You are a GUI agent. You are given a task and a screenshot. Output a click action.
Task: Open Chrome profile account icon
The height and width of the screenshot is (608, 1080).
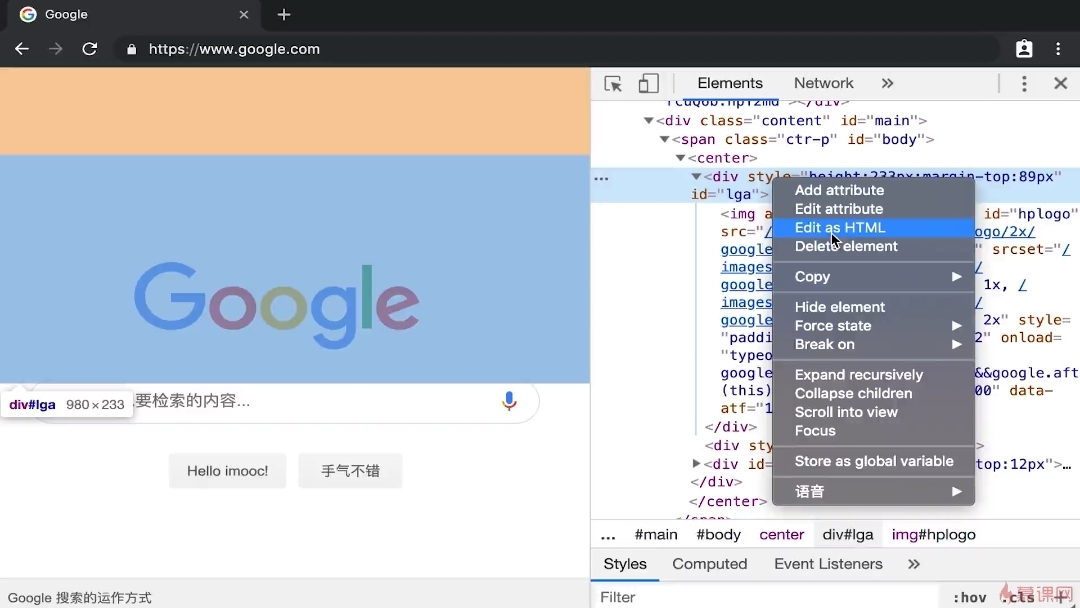(1024, 49)
